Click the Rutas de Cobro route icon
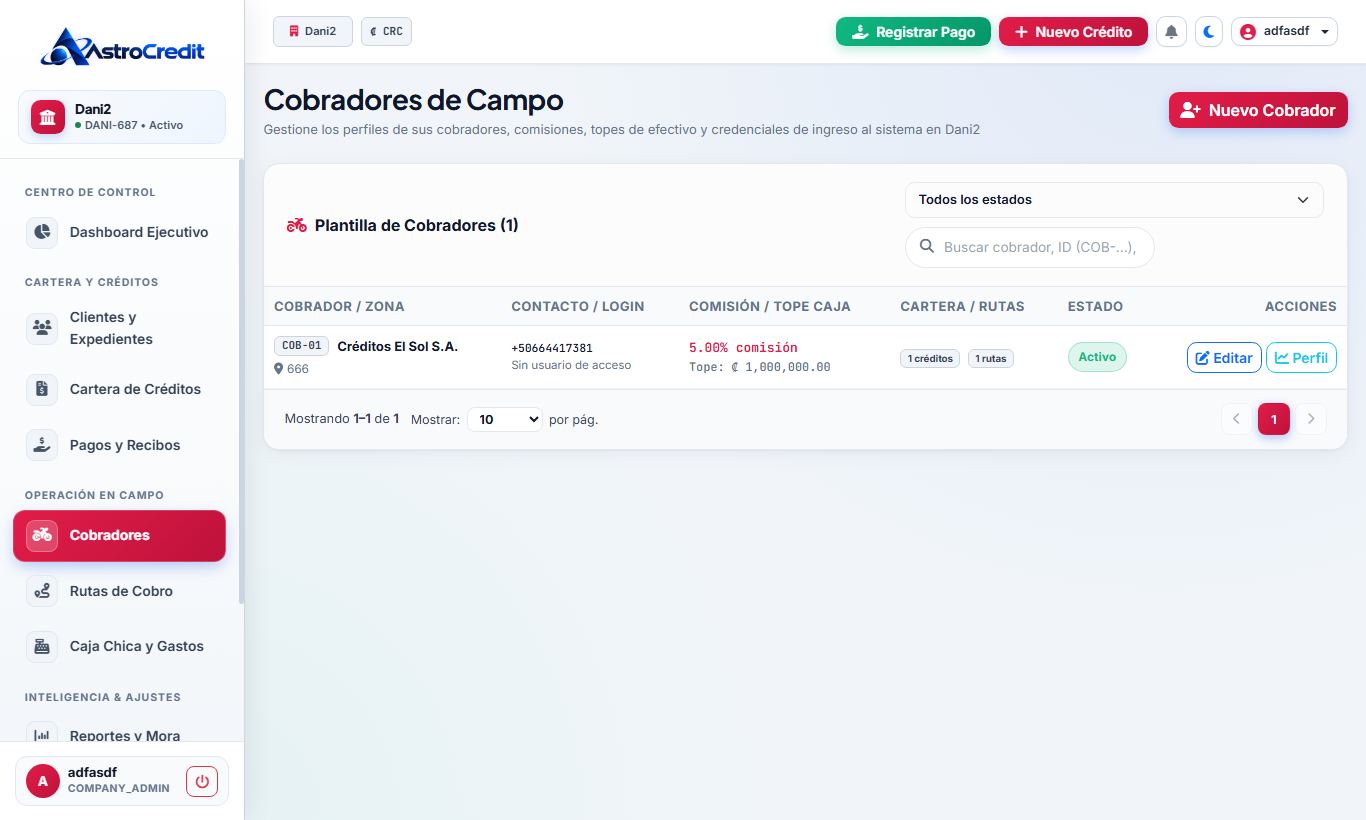The width and height of the screenshot is (1366, 820). pyautogui.click(x=42, y=591)
